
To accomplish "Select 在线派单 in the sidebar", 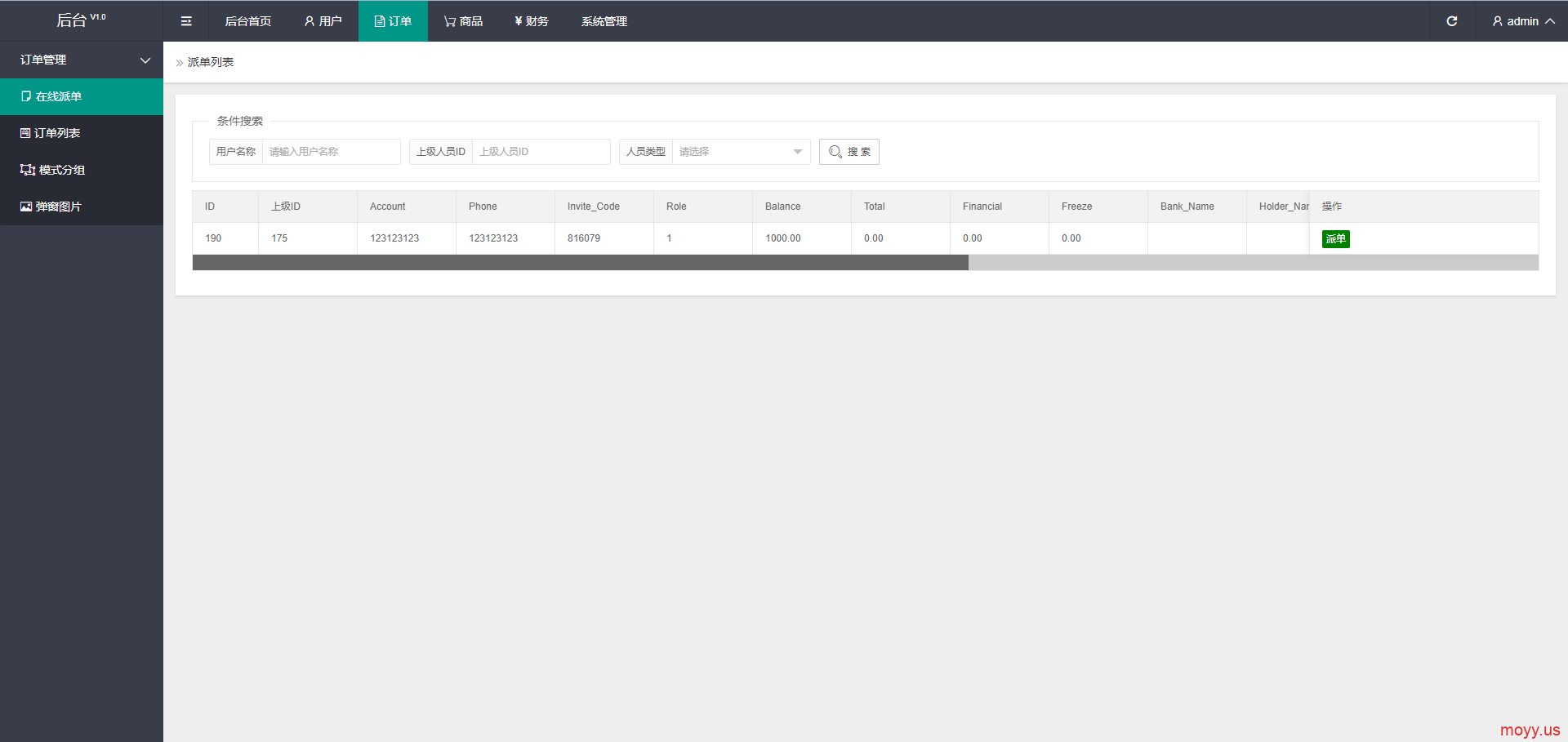I will click(82, 96).
